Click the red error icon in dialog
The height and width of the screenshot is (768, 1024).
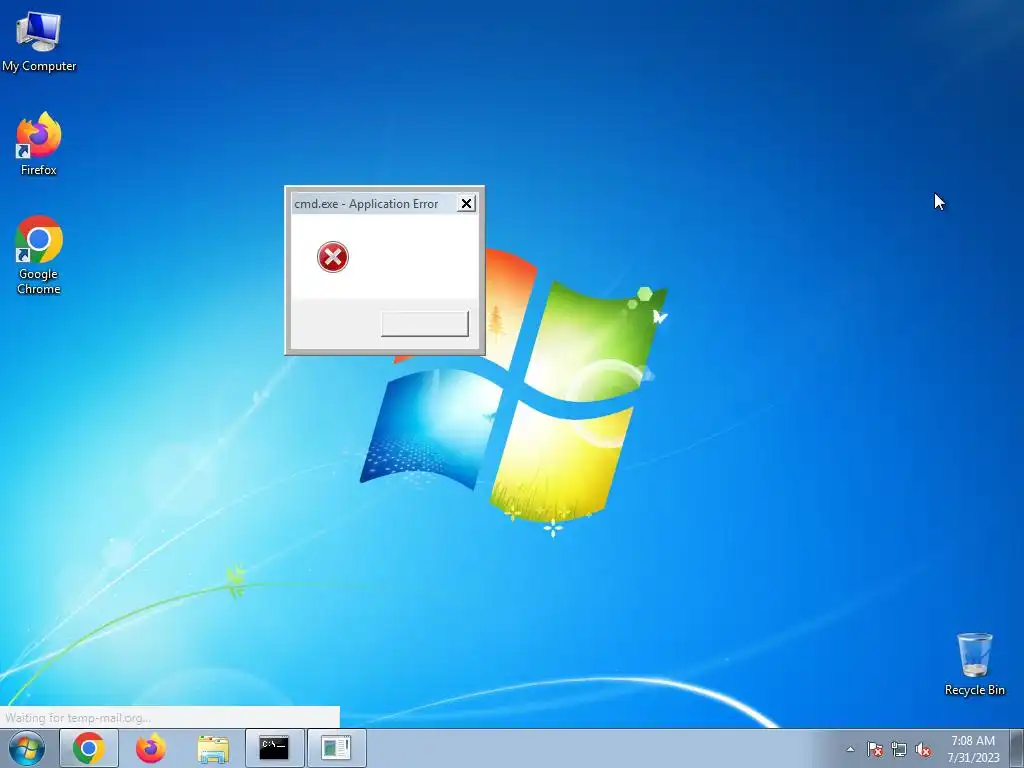tap(333, 257)
